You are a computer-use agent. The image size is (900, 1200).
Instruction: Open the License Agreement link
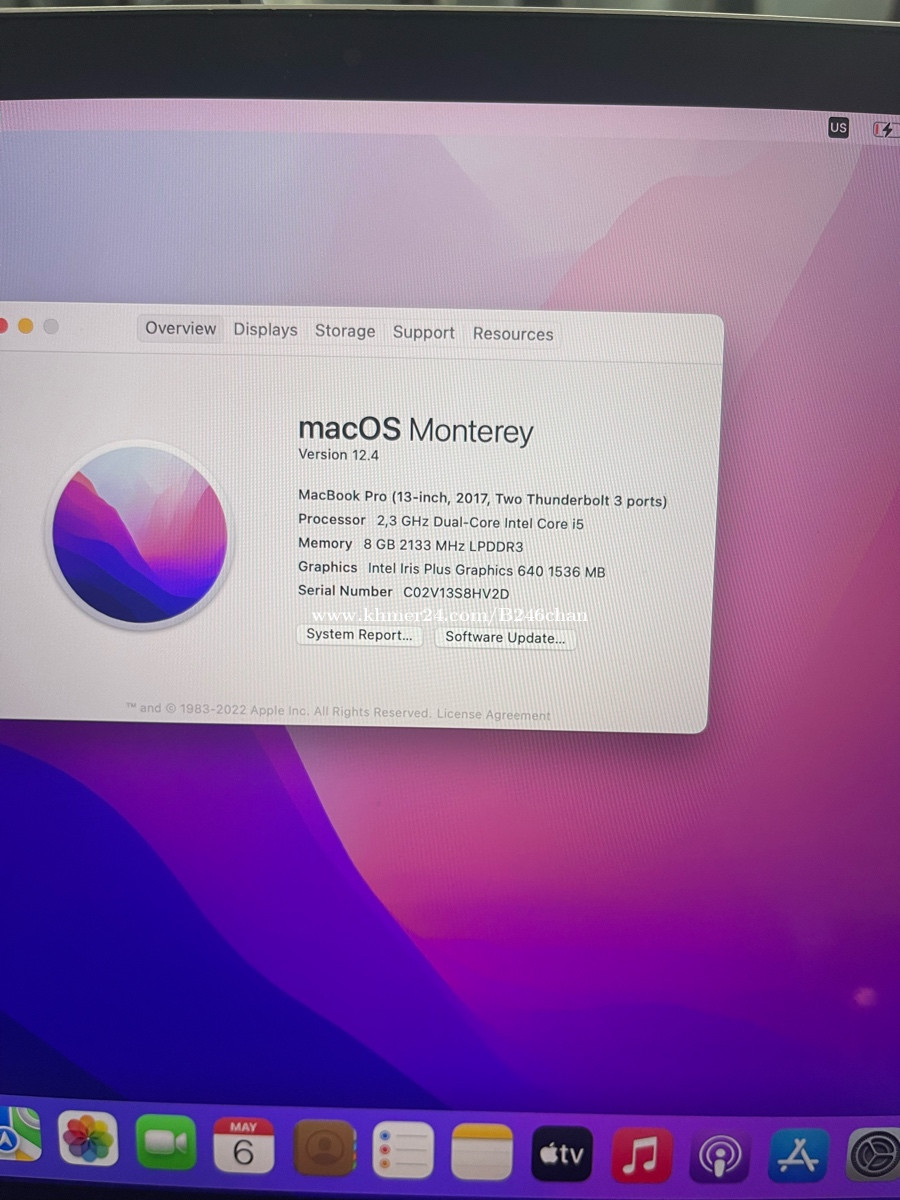click(x=493, y=715)
